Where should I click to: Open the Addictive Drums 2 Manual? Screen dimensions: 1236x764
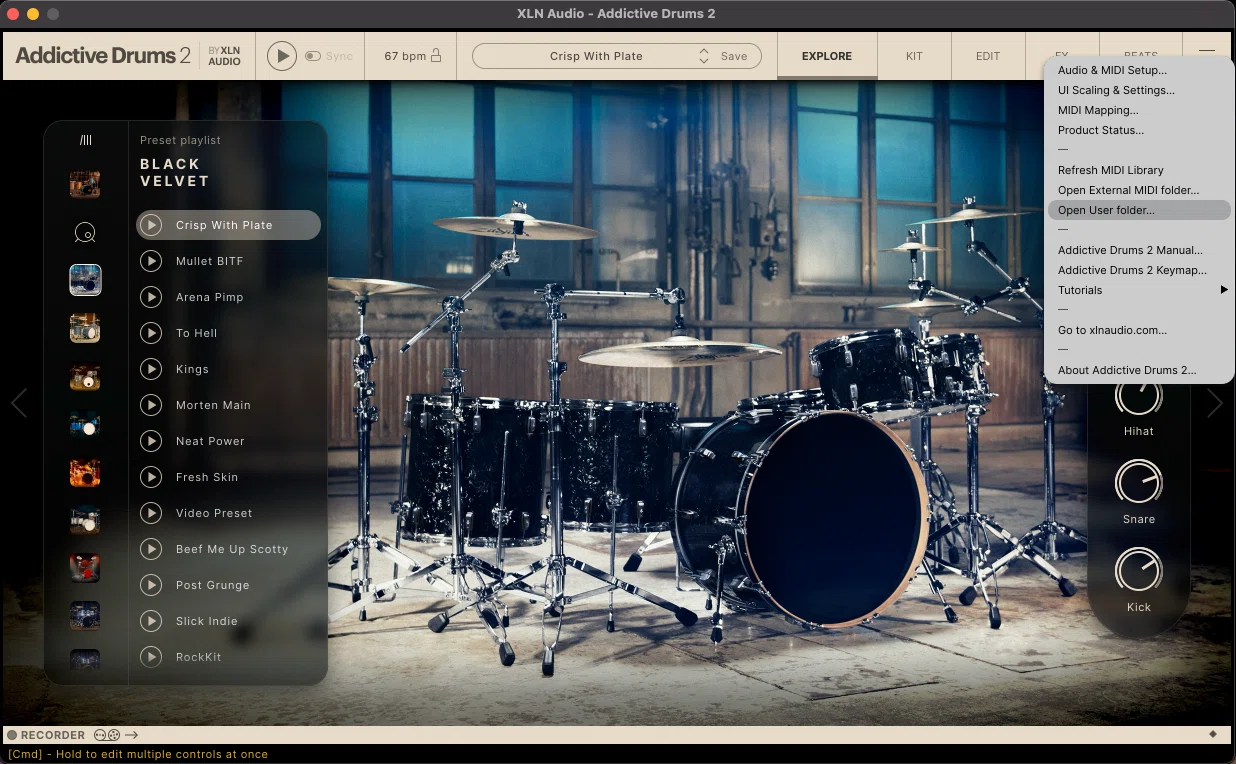point(1138,250)
